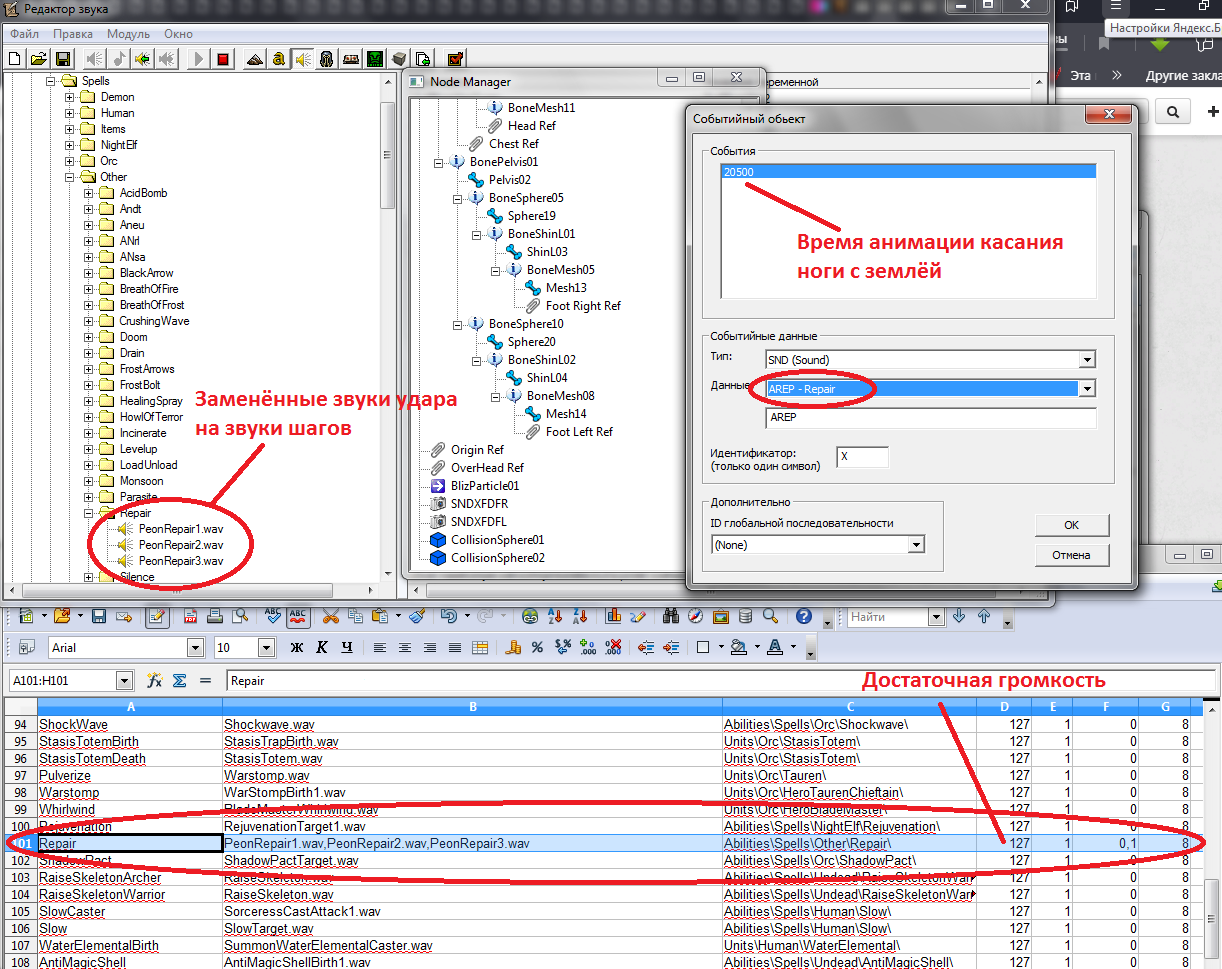Click the Save floppy icon in Sound Editor toolbar
The height and width of the screenshot is (969, 1222).
pyautogui.click(x=62, y=59)
